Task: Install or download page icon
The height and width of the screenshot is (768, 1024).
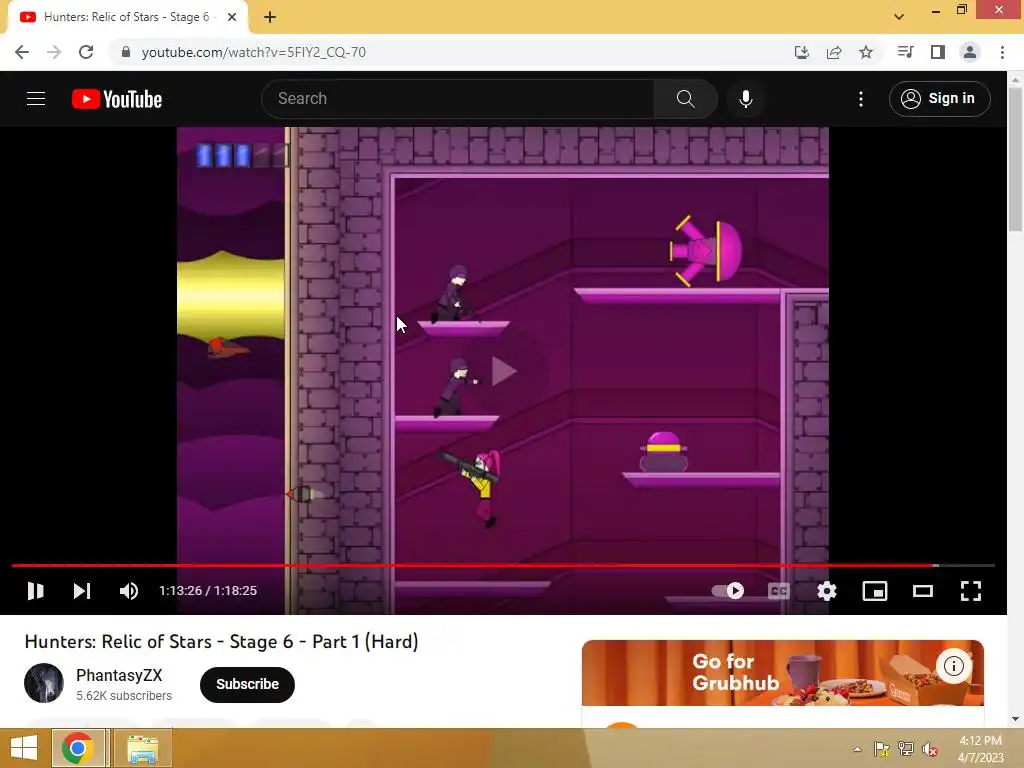Action: tap(801, 52)
